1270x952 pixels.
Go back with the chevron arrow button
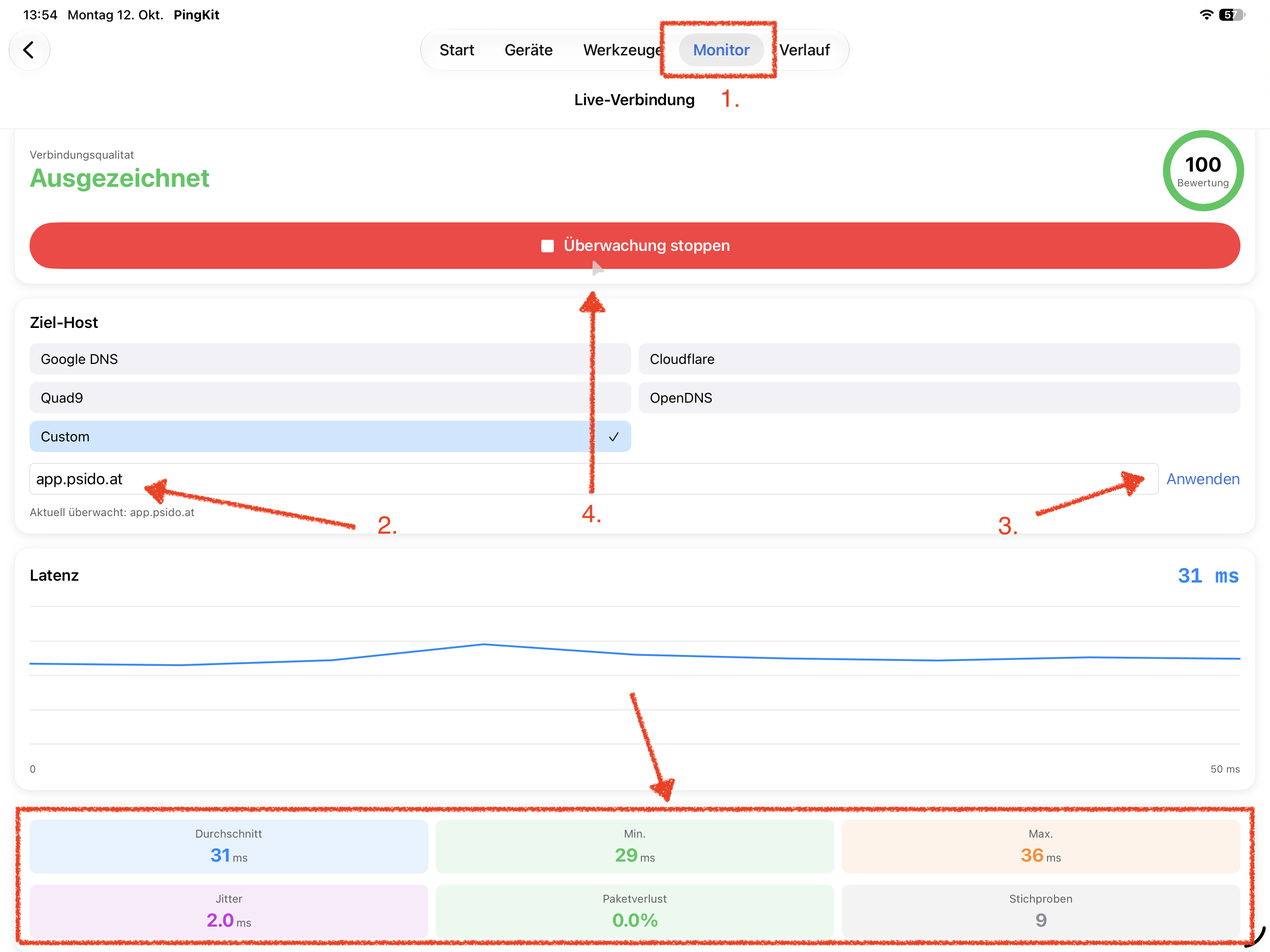(x=29, y=50)
